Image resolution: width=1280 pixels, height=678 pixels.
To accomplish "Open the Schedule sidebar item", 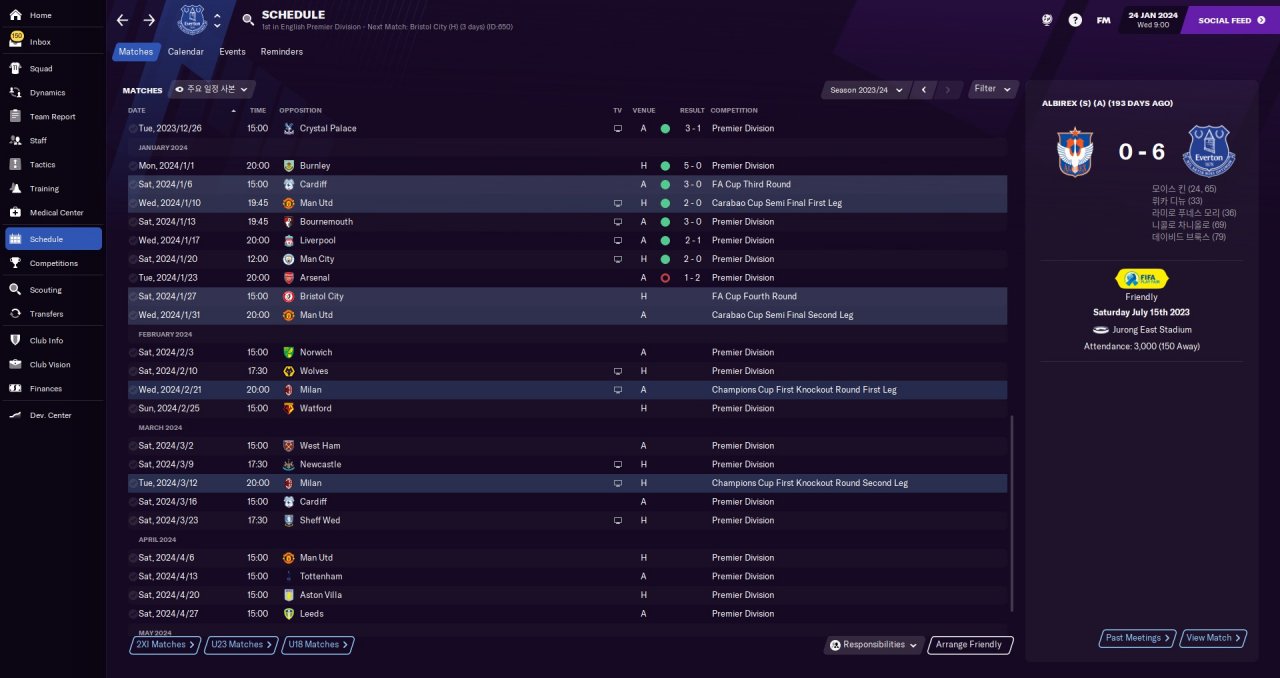I will coord(53,239).
